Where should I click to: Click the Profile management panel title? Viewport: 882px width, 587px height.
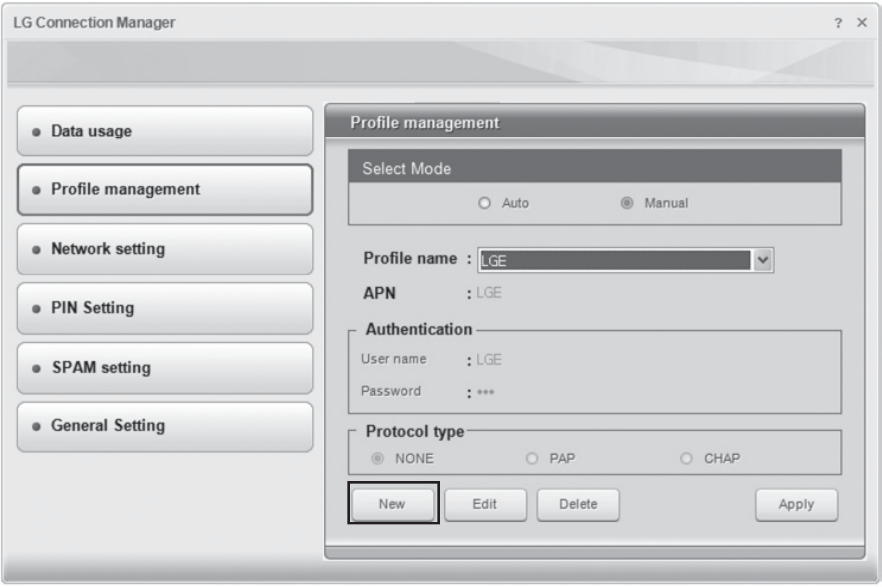click(425, 123)
